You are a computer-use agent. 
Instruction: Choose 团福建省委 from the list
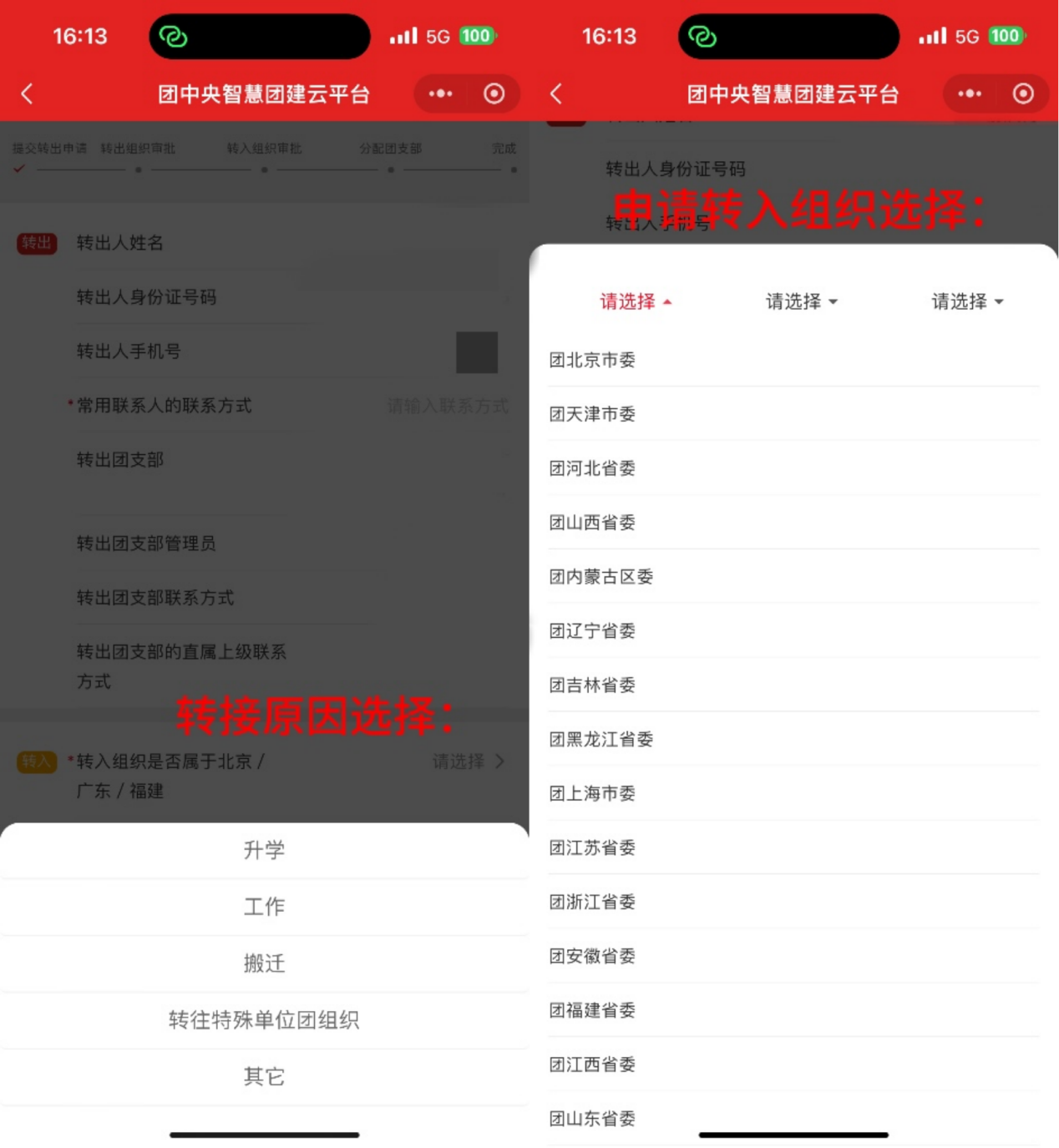(x=793, y=1010)
